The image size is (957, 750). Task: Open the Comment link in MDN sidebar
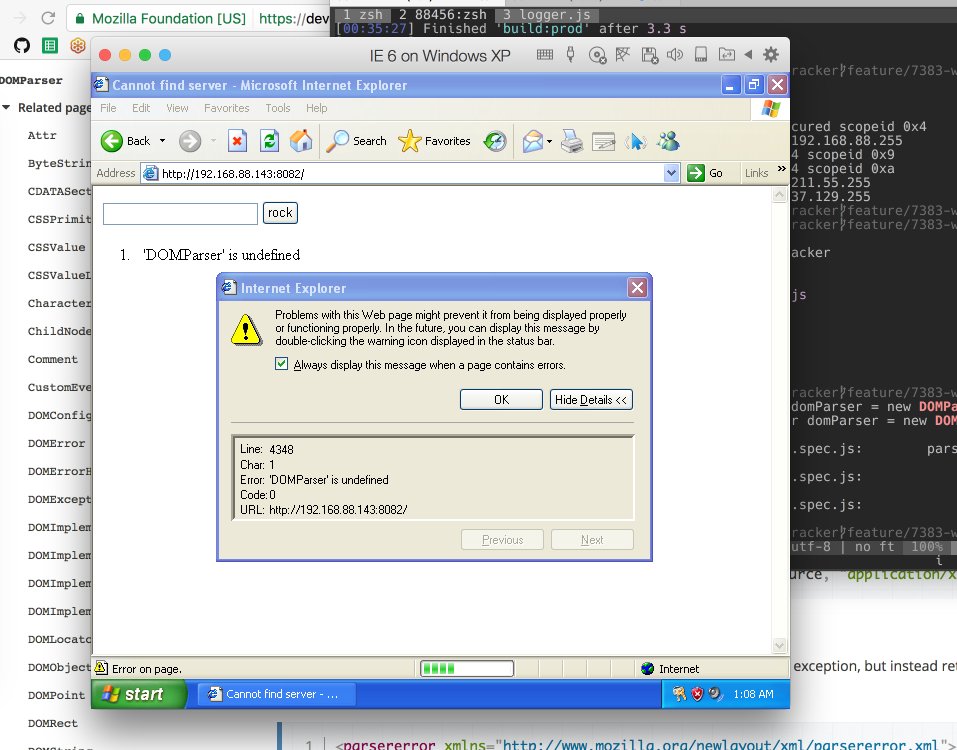[52, 359]
